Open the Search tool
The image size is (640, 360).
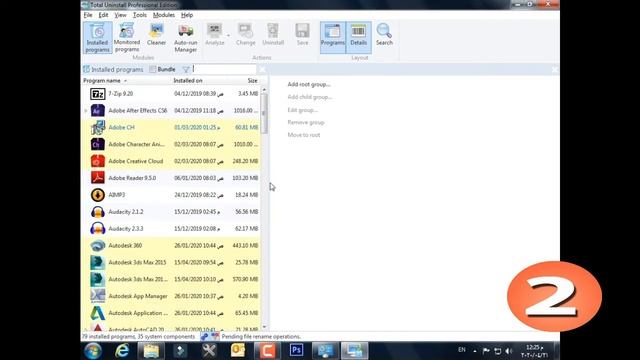click(x=384, y=34)
